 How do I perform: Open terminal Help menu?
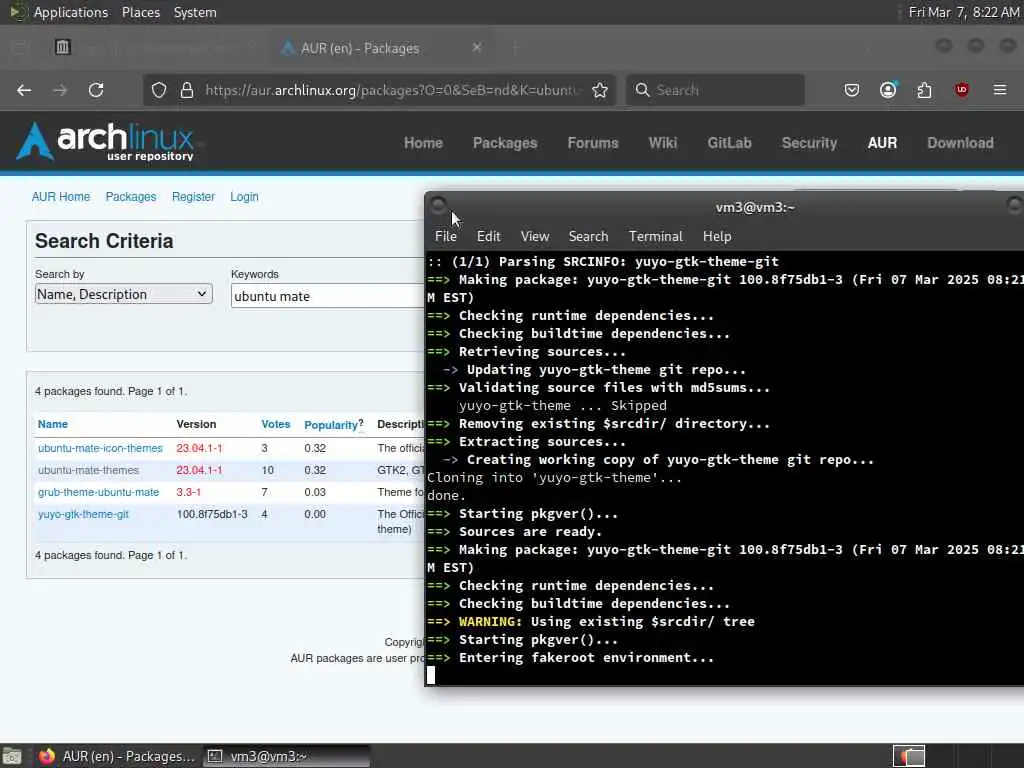tap(717, 236)
